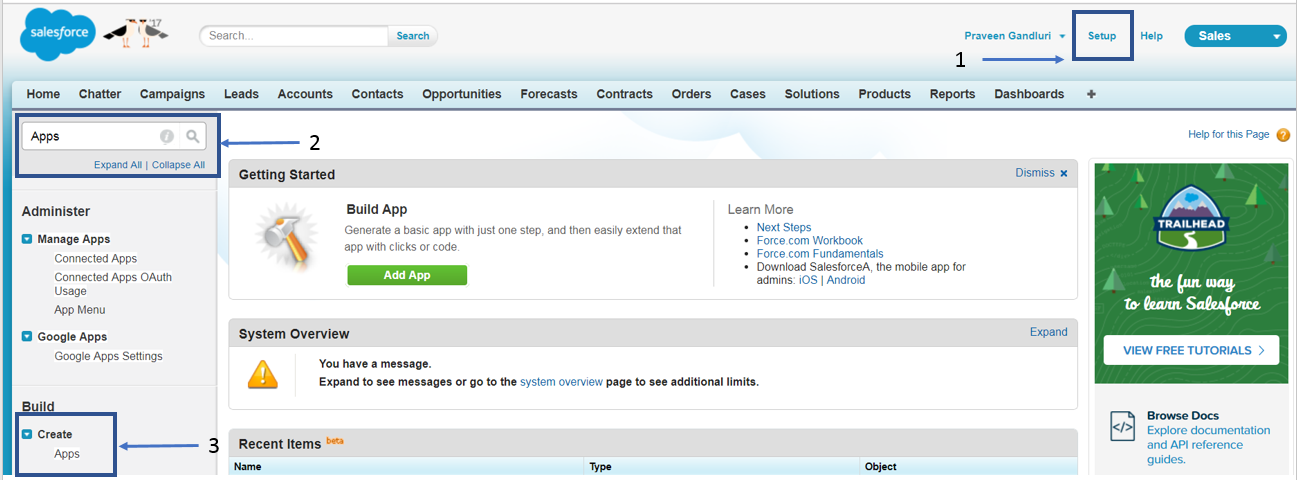Screen dimensions: 1297x480
Task: Click the info icon in sidebar search box
Action: [167, 136]
